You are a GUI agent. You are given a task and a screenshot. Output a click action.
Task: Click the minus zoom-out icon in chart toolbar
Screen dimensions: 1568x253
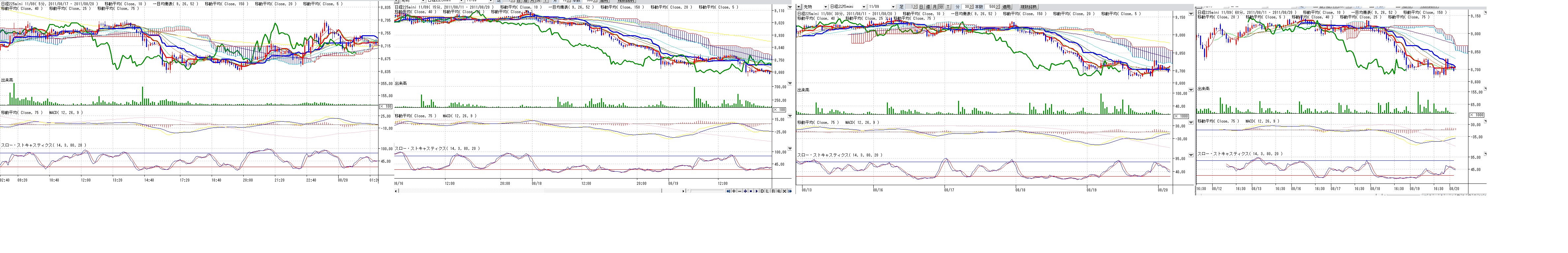coord(739,191)
